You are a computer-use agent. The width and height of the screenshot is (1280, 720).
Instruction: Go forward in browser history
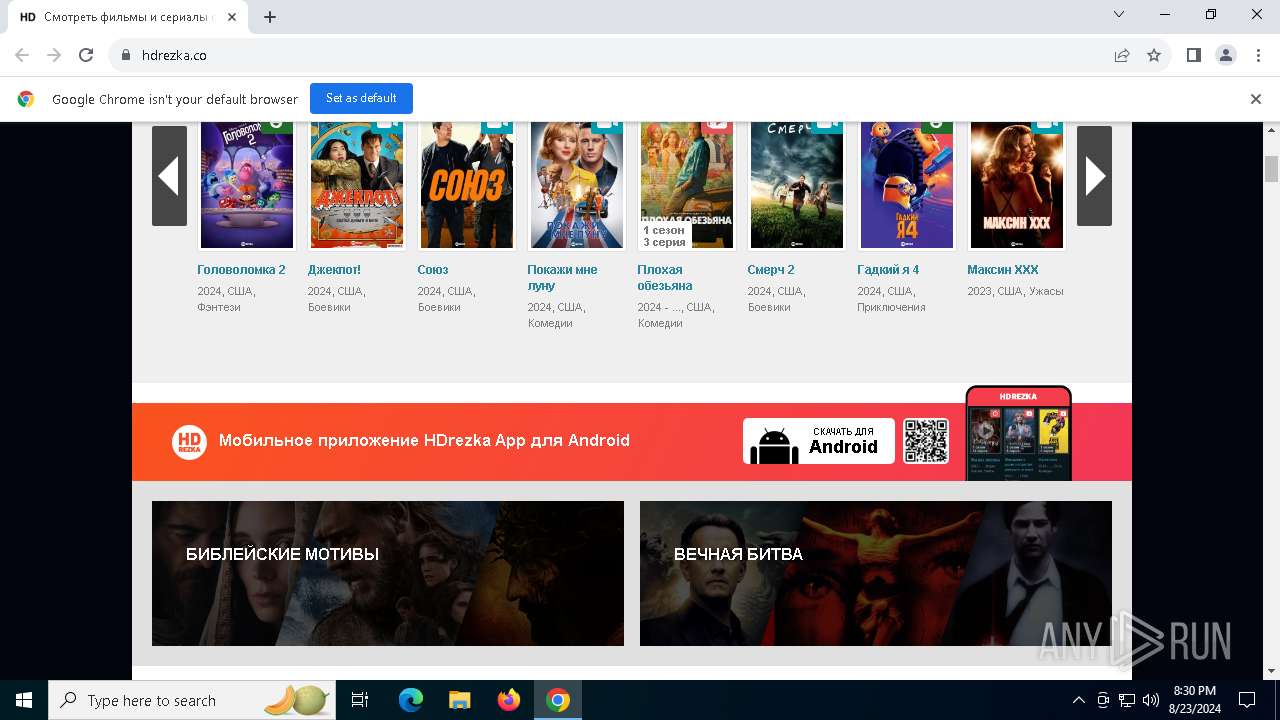point(54,55)
